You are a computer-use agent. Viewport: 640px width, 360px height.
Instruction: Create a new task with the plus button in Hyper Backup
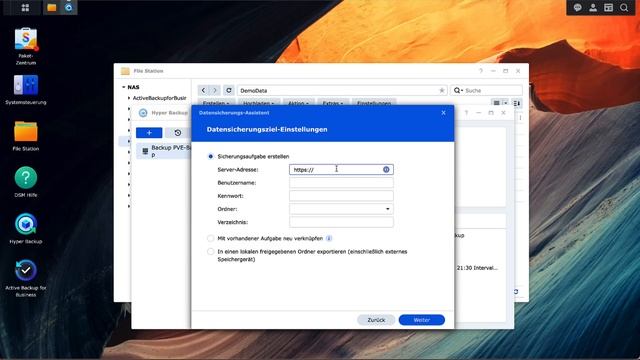click(149, 133)
